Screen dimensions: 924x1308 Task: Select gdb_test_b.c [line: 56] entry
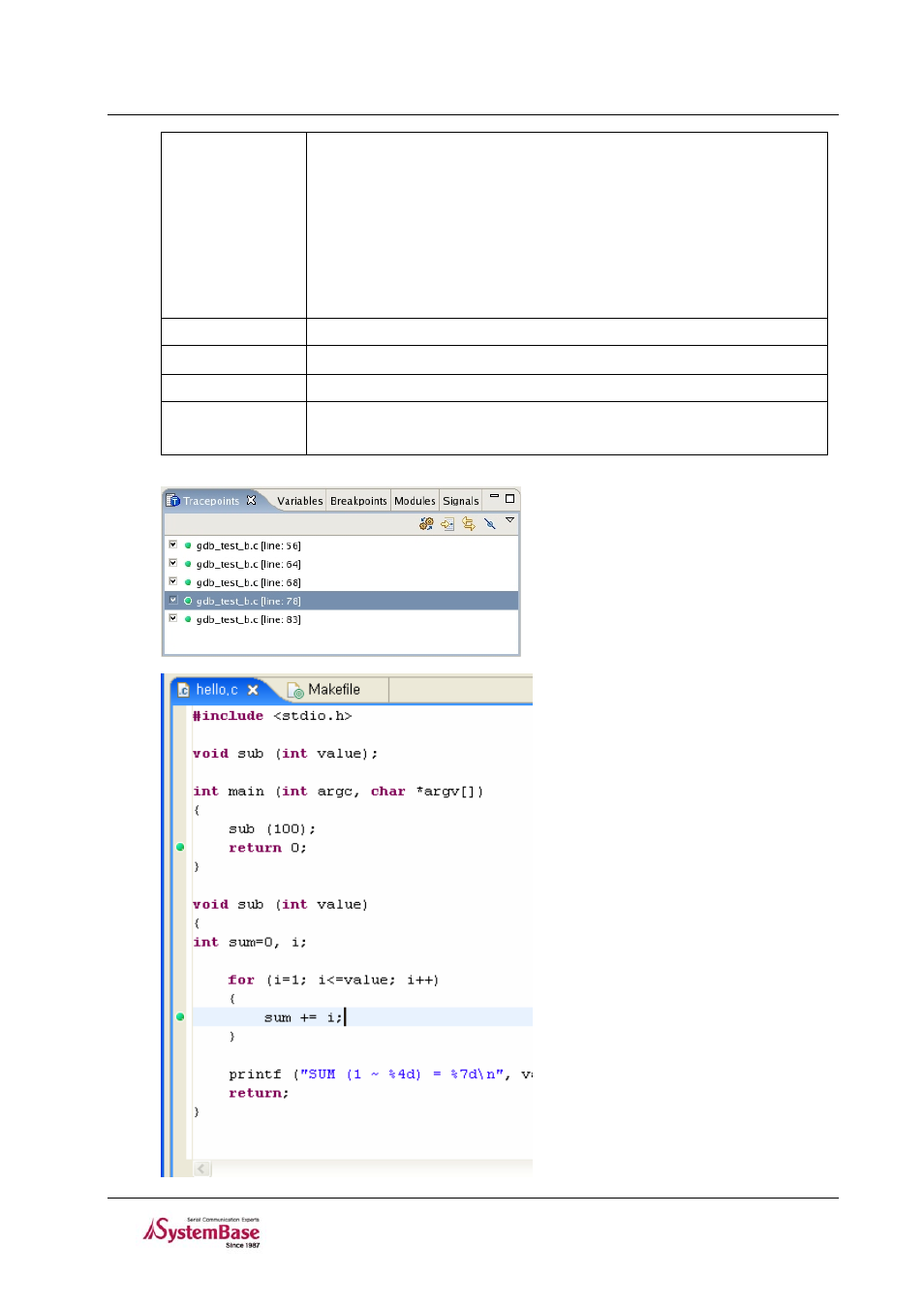(249, 545)
